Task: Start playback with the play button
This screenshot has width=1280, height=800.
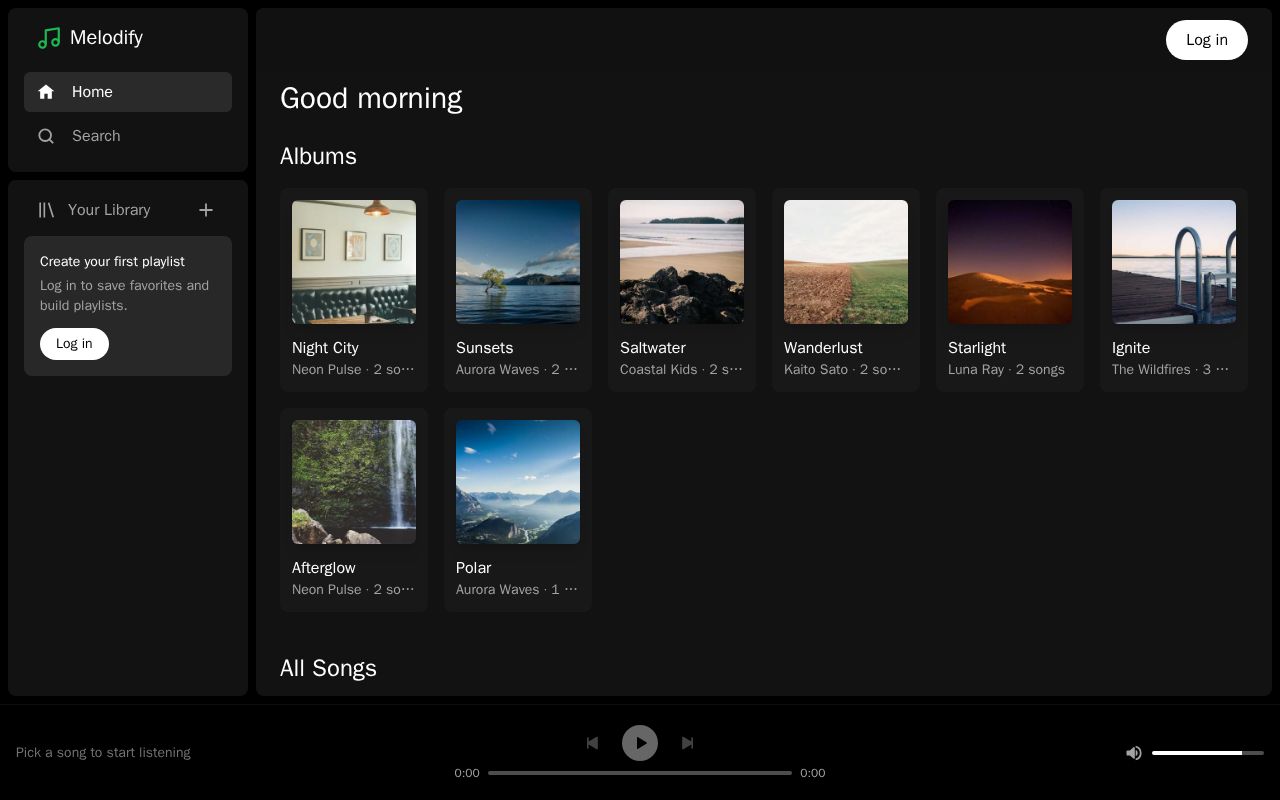Action: coord(640,743)
